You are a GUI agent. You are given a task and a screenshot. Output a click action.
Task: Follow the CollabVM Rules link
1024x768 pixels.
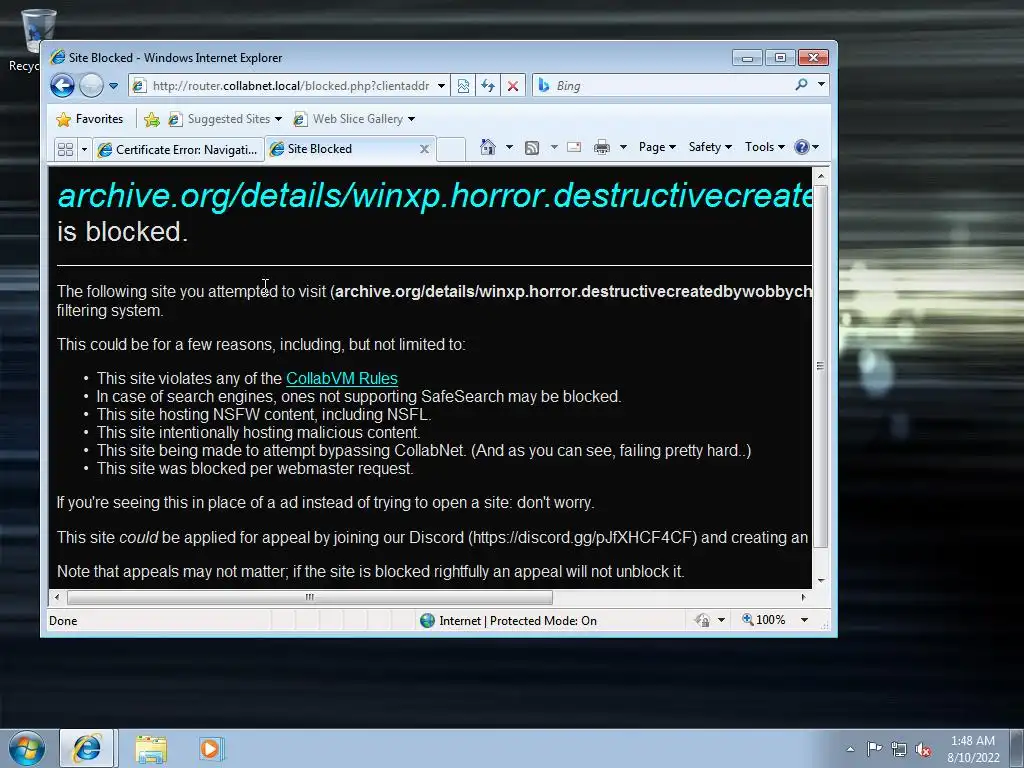(x=342, y=378)
